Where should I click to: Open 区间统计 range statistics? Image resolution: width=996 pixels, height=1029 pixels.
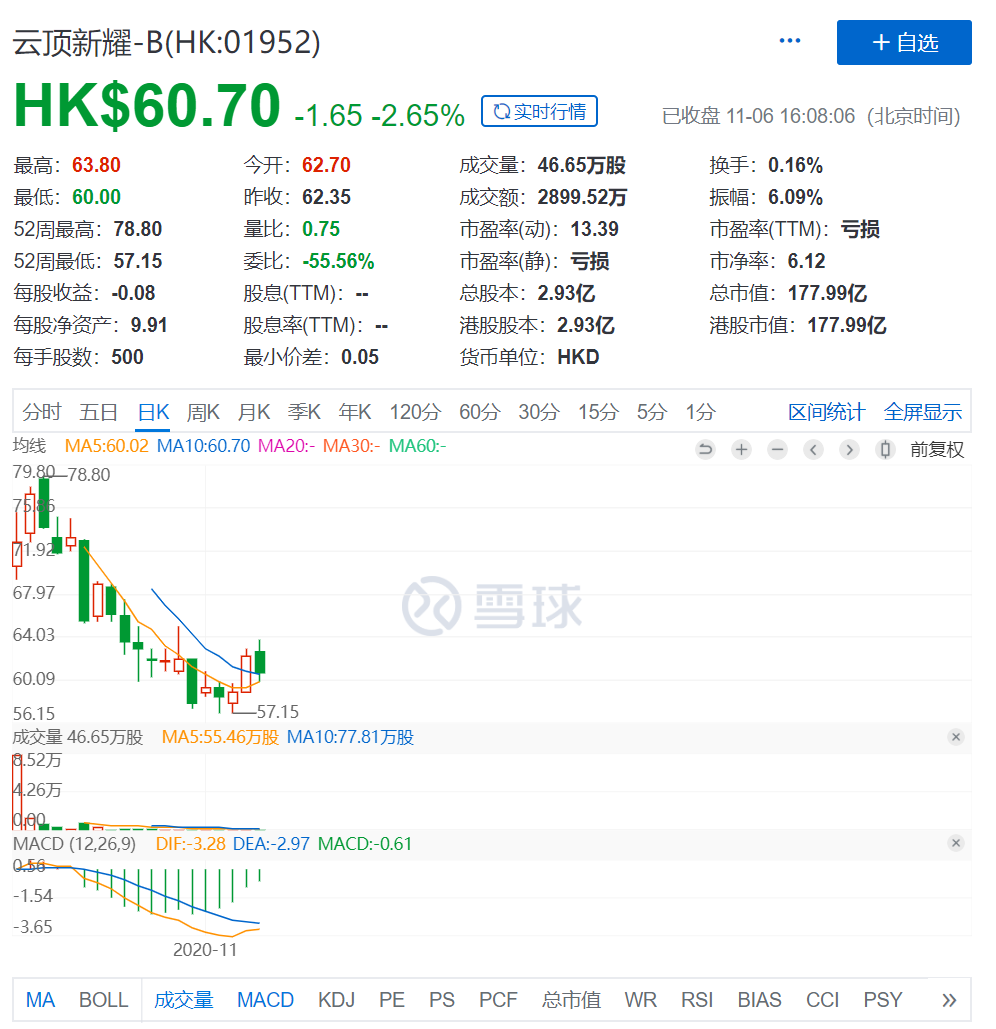(826, 412)
